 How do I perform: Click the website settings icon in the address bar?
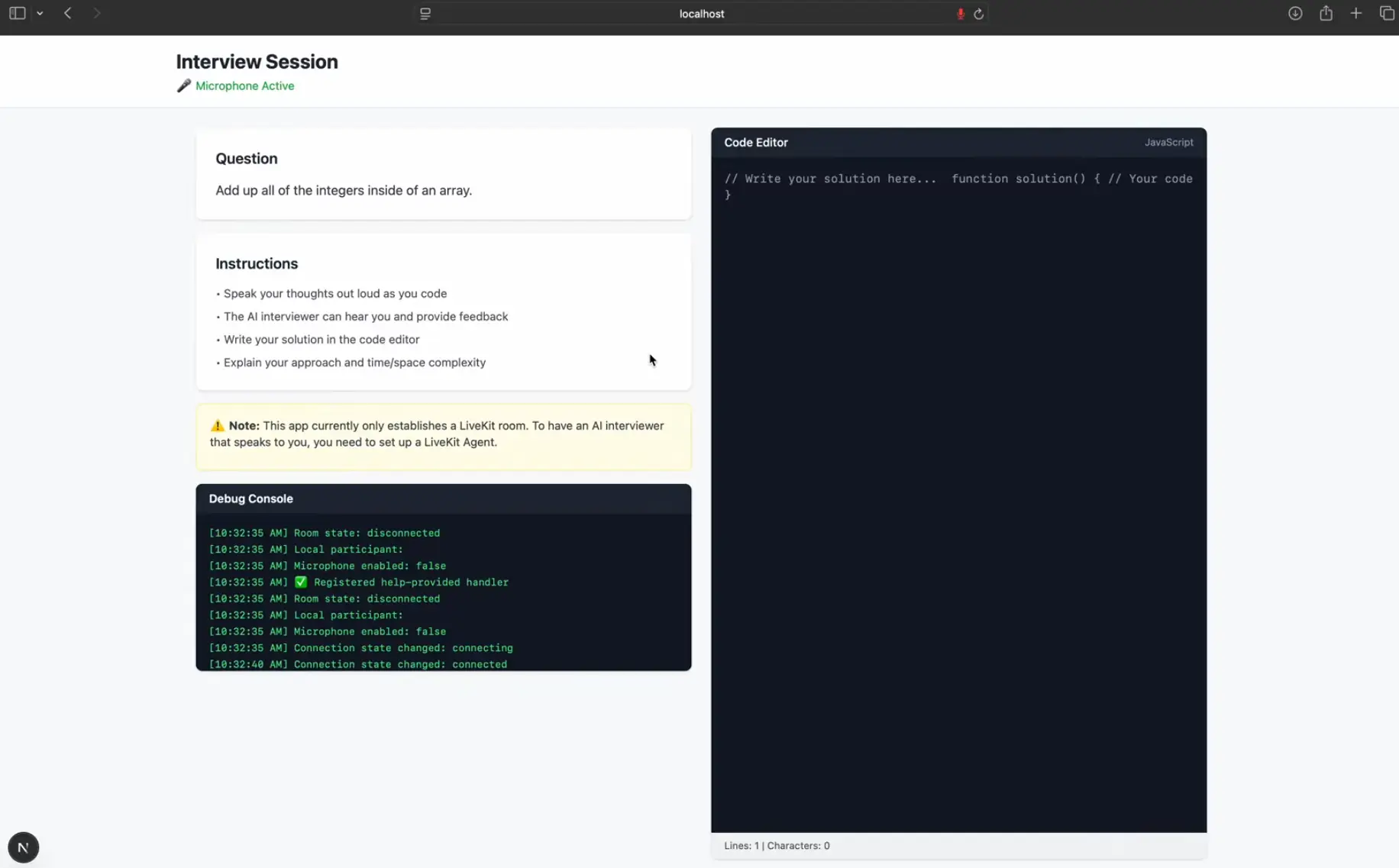425,13
